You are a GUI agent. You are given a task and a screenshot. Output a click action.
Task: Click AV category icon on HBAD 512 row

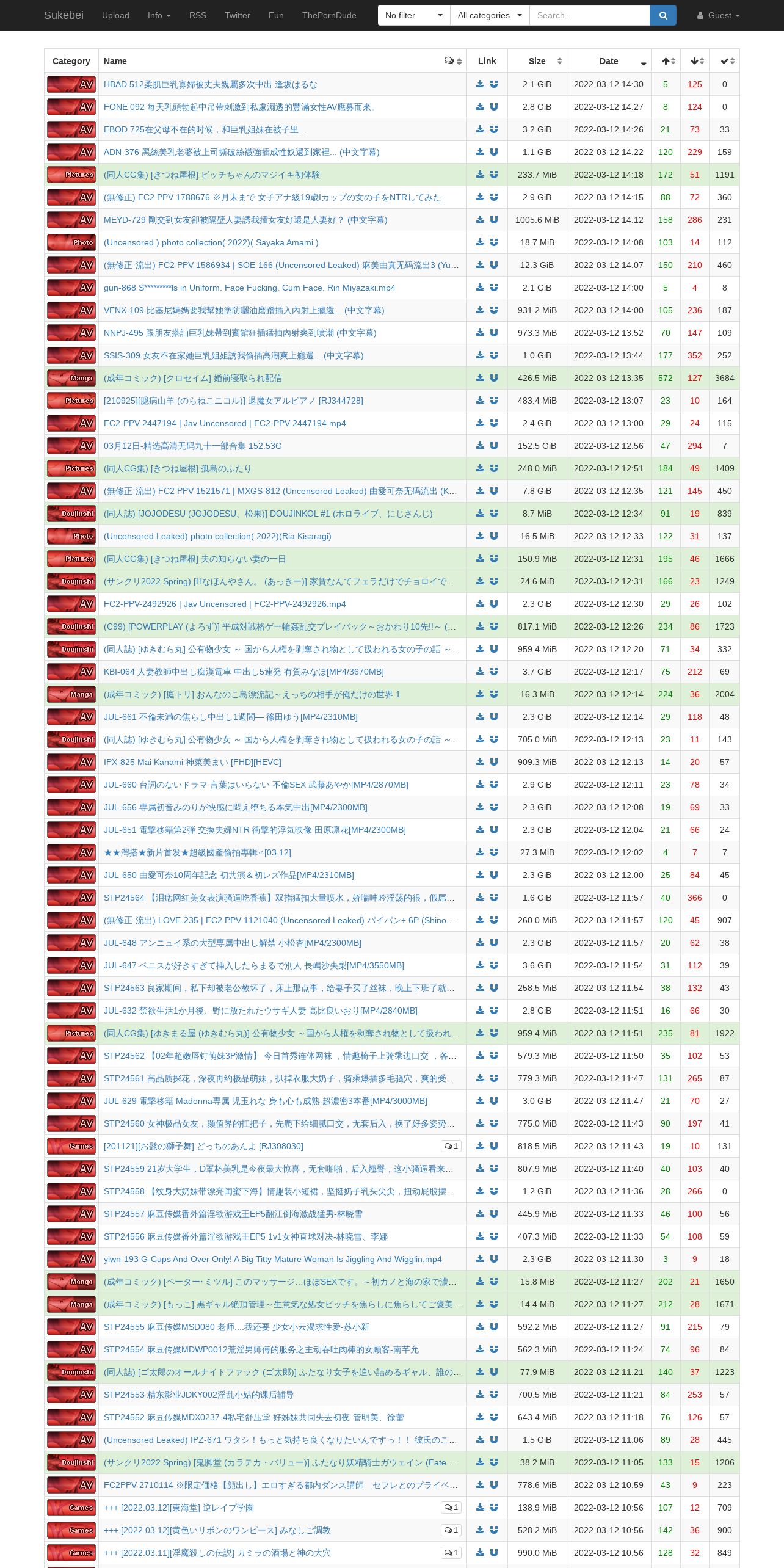(71, 84)
